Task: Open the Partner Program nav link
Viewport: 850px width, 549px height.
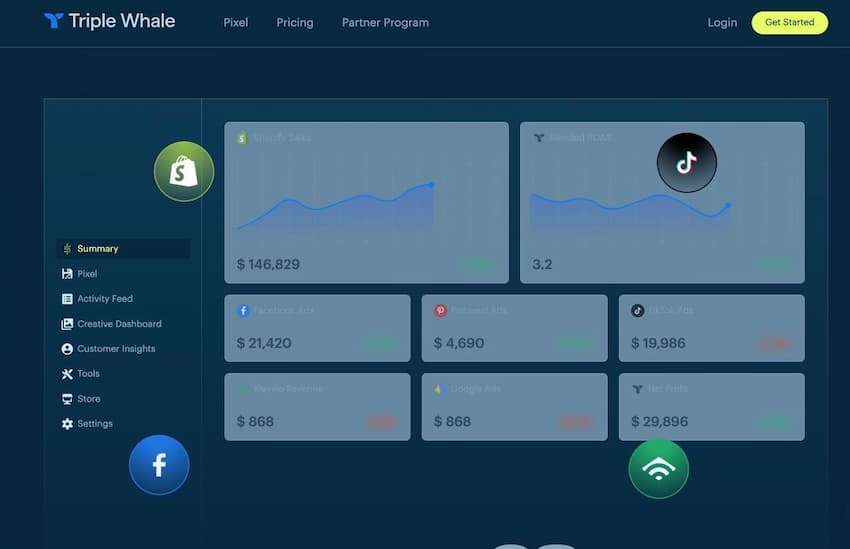Action: [x=385, y=22]
